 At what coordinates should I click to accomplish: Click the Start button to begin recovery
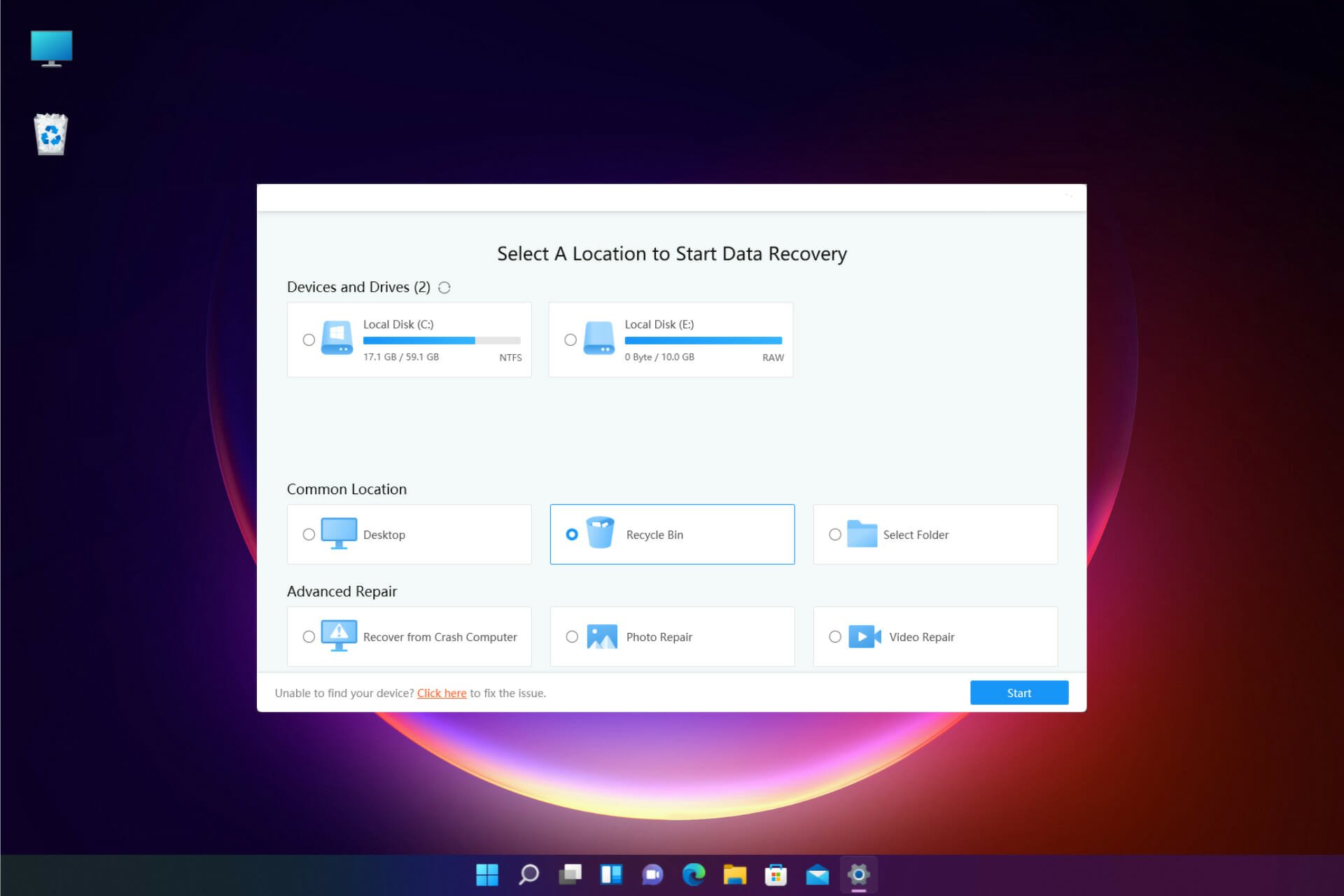click(1018, 693)
